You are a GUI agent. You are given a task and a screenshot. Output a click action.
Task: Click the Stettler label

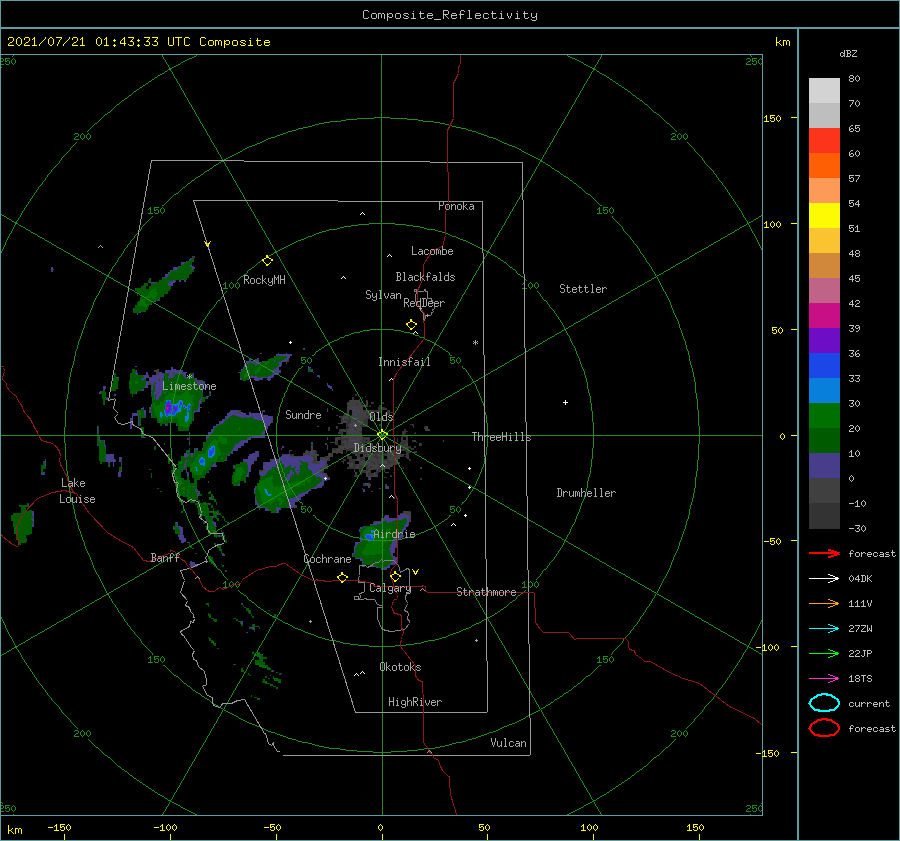pos(583,289)
